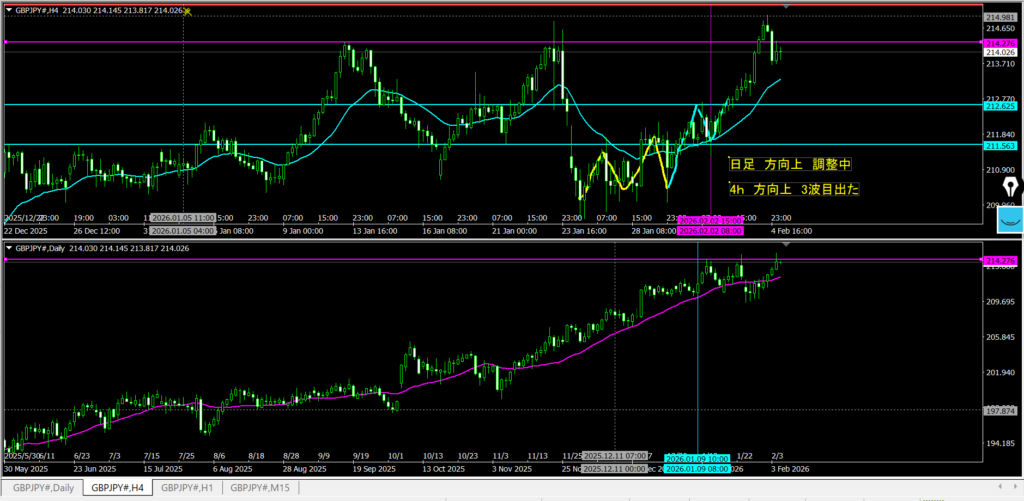The height and width of the screenshot is (501, 1024).
Task: Click the 197.874 price label on Daily chart
Action: click(1000, 409)
